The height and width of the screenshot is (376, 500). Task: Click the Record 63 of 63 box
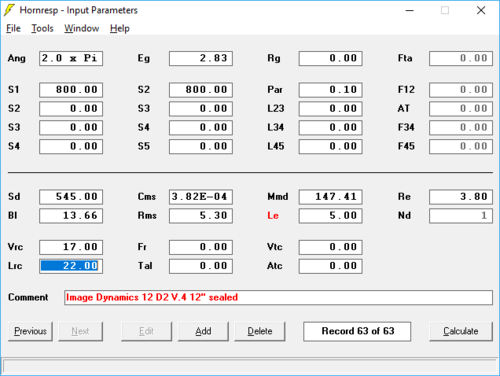click(x=357, y=331)
